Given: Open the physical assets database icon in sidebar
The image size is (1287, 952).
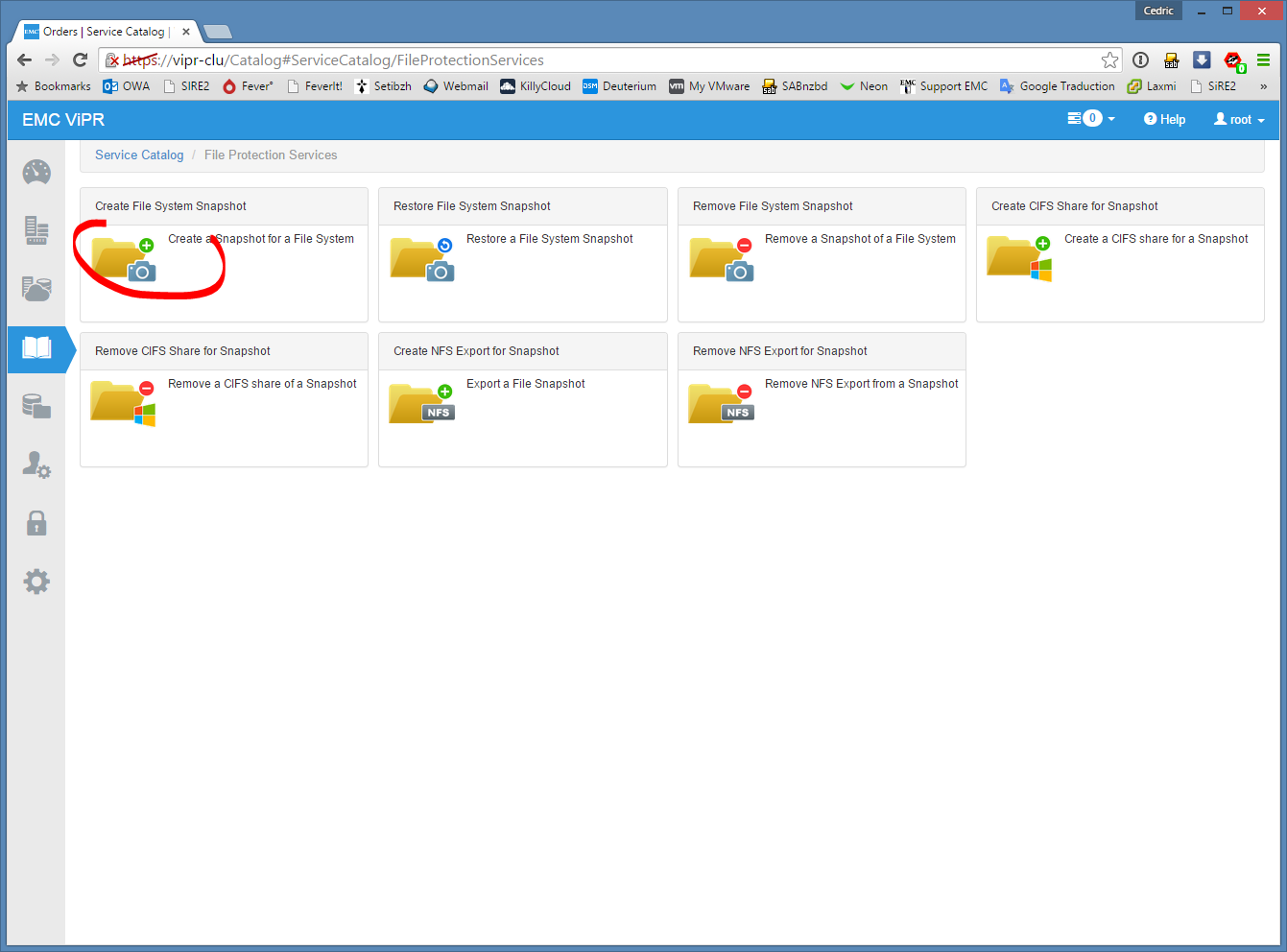Looking at the screenshot, I should [x=36, y=407].
